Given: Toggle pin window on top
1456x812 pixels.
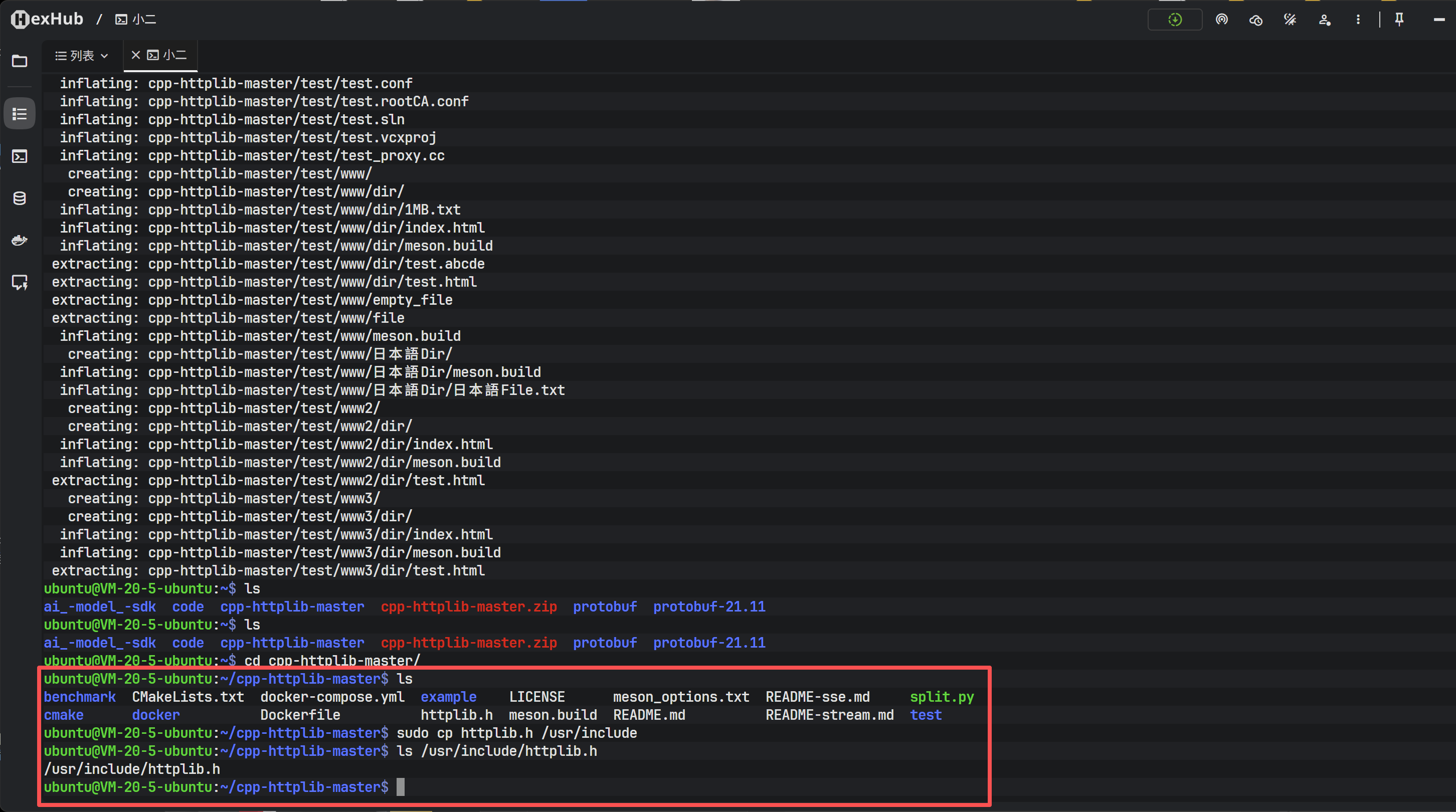Looking at the screenshot, I should click(1399, 20).
